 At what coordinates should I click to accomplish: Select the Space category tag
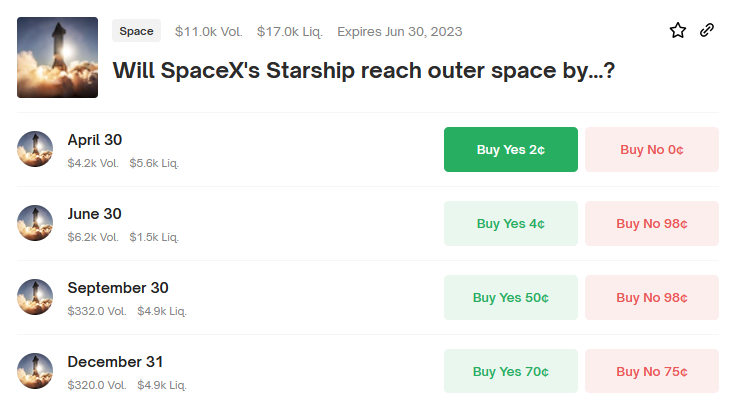tap(137, 31)
